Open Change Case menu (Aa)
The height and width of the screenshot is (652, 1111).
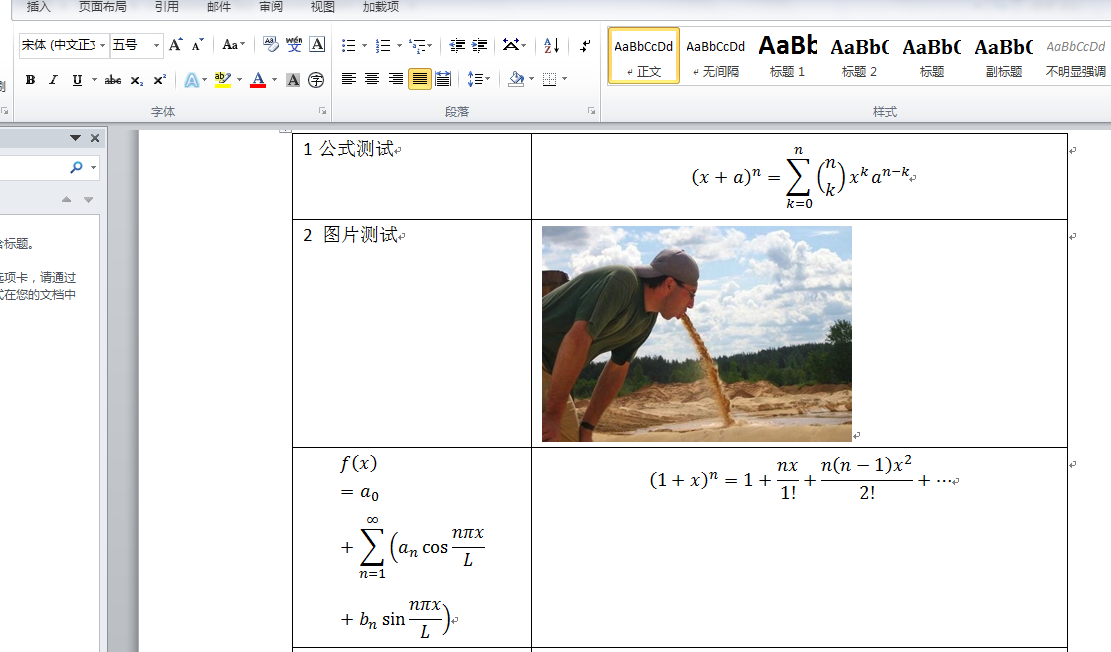(x=233, y=45)
